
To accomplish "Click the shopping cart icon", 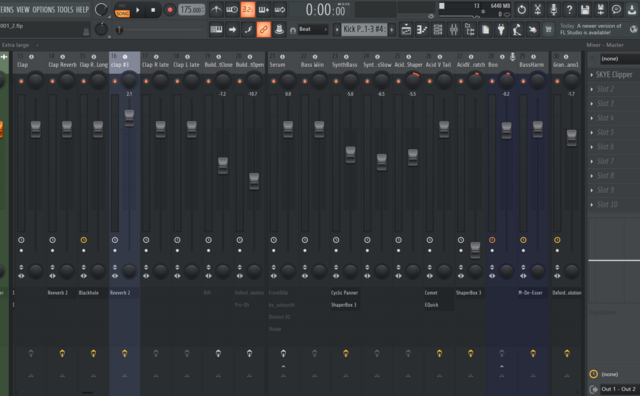I will pyautogui.click(x=548, y=29).
